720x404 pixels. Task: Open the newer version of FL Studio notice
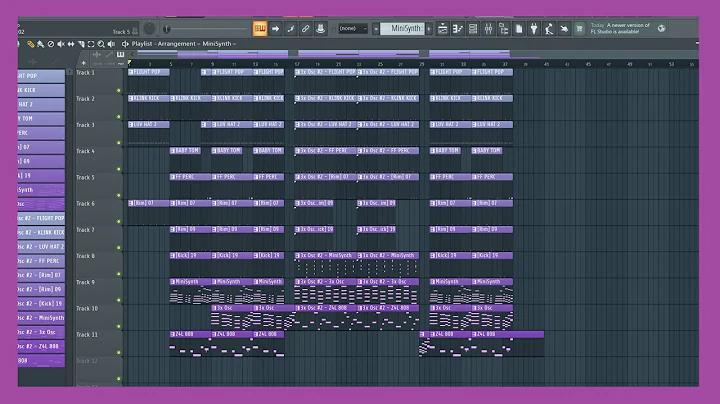(x=620, y=28)
